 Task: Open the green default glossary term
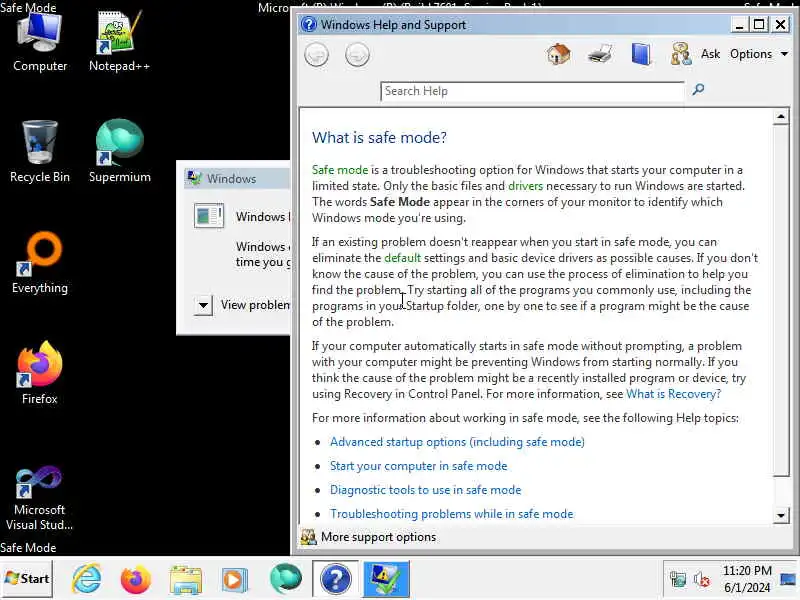pyautogui.click(x=403, y=258)
